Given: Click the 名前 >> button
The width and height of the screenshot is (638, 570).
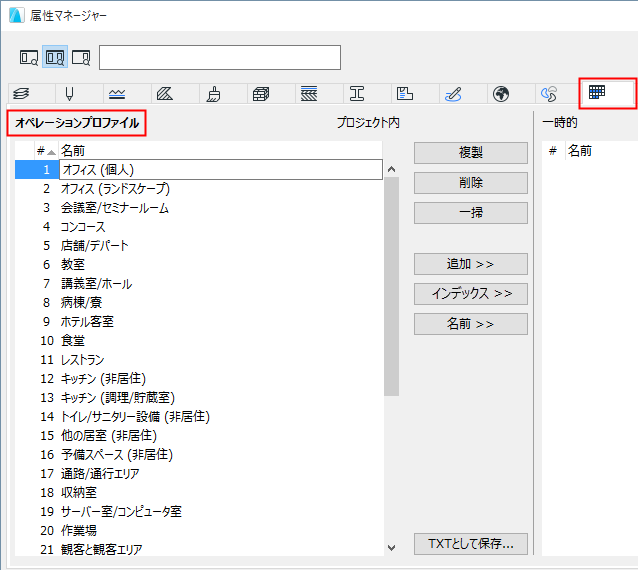Looking at the screenshot, I should 471,324.
